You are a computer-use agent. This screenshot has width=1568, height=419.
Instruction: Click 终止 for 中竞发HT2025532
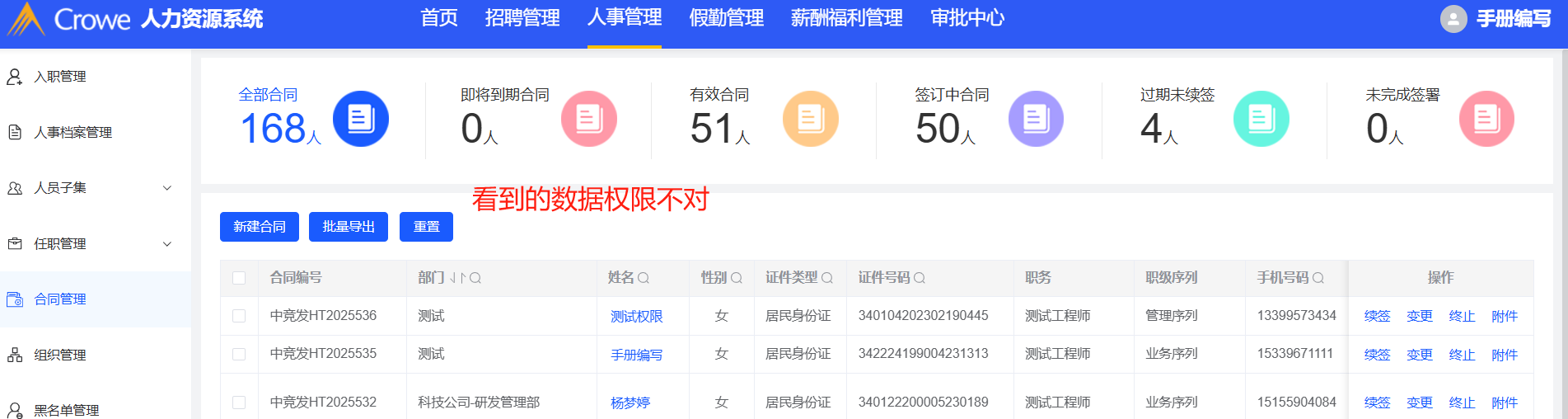pyautogui.click(x=1463, y=403)
